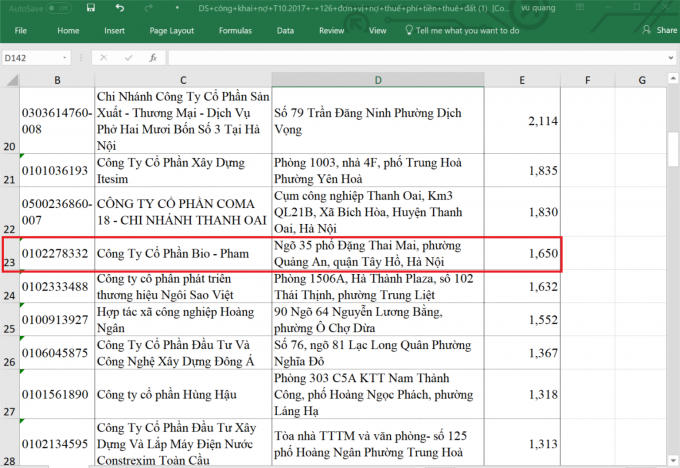The width and height of the screenshot is (680, 468).
Task: Click the Save icon in title bar
Action: (91, 8)
